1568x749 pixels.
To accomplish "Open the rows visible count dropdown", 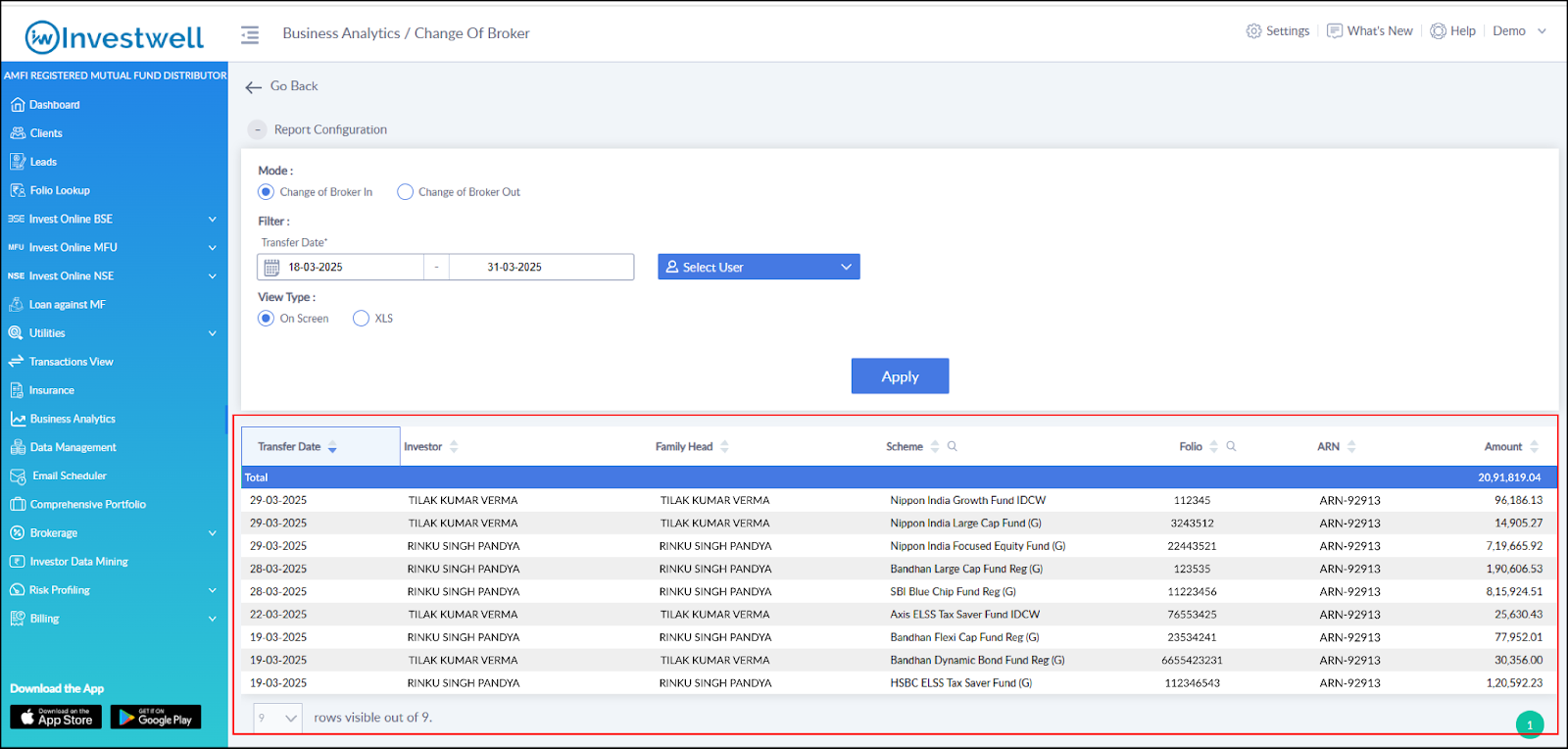I will tap(277, 719).
